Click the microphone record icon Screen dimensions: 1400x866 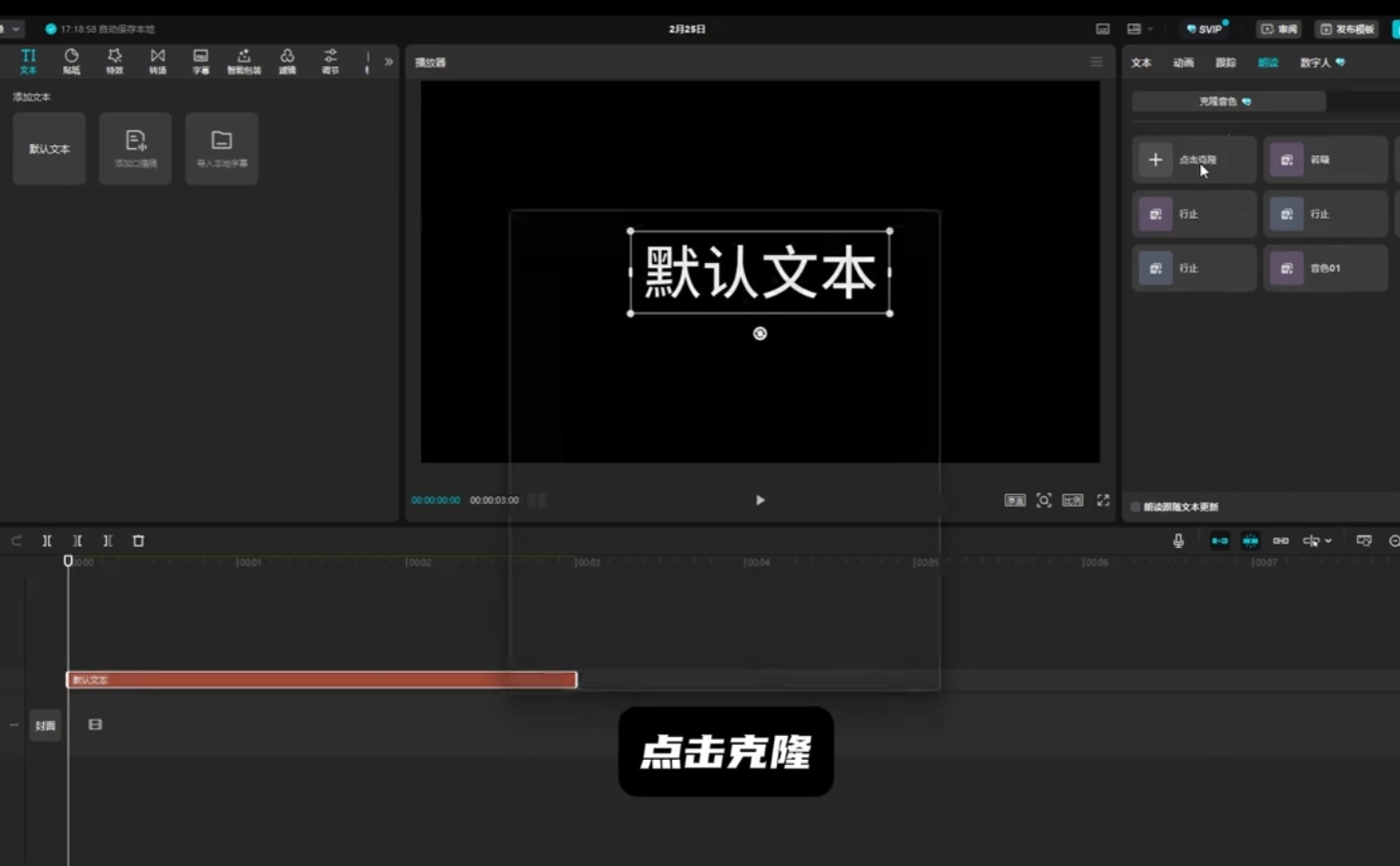click(1178, 541)
